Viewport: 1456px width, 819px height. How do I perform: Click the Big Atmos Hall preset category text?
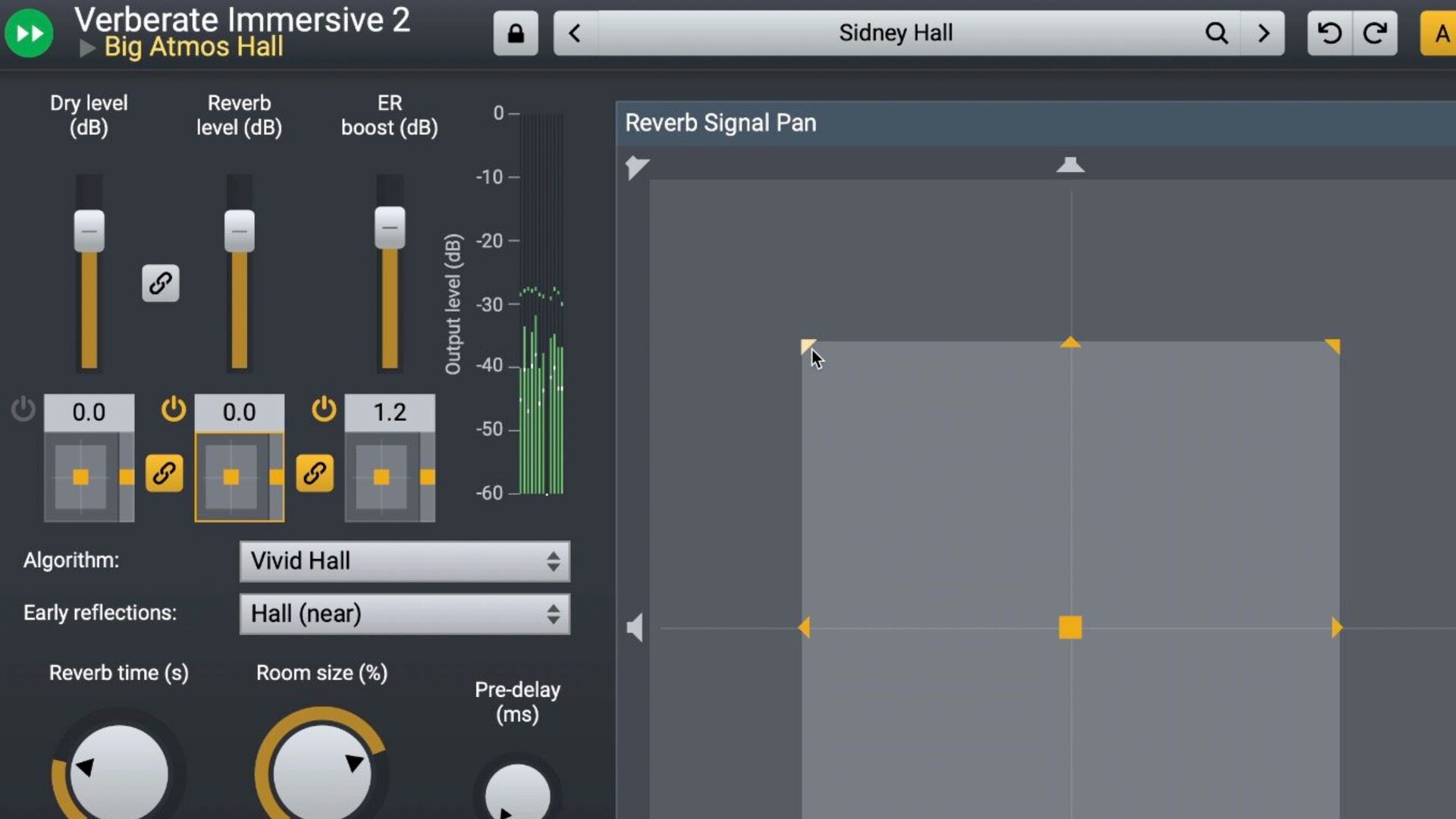coord(193,47)
